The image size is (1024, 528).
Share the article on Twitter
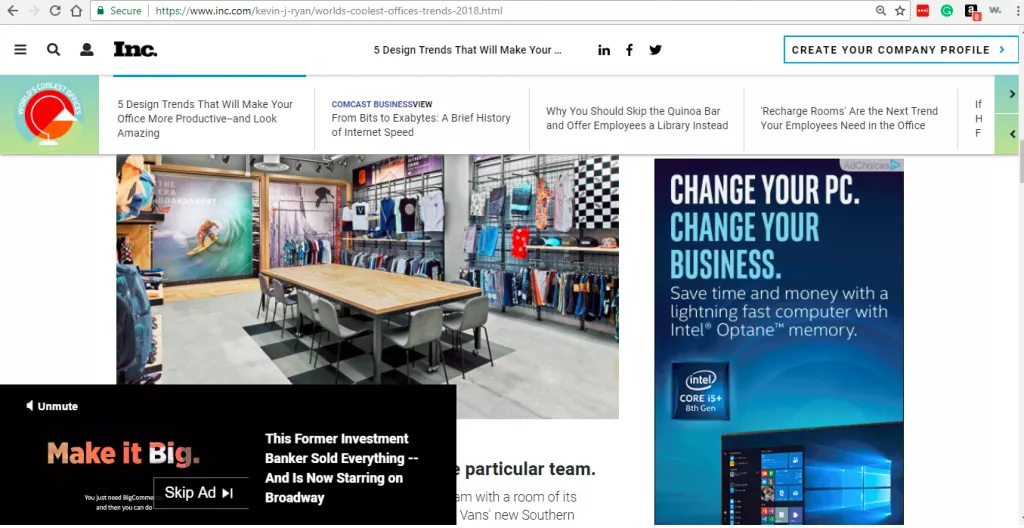click(655, 50)
